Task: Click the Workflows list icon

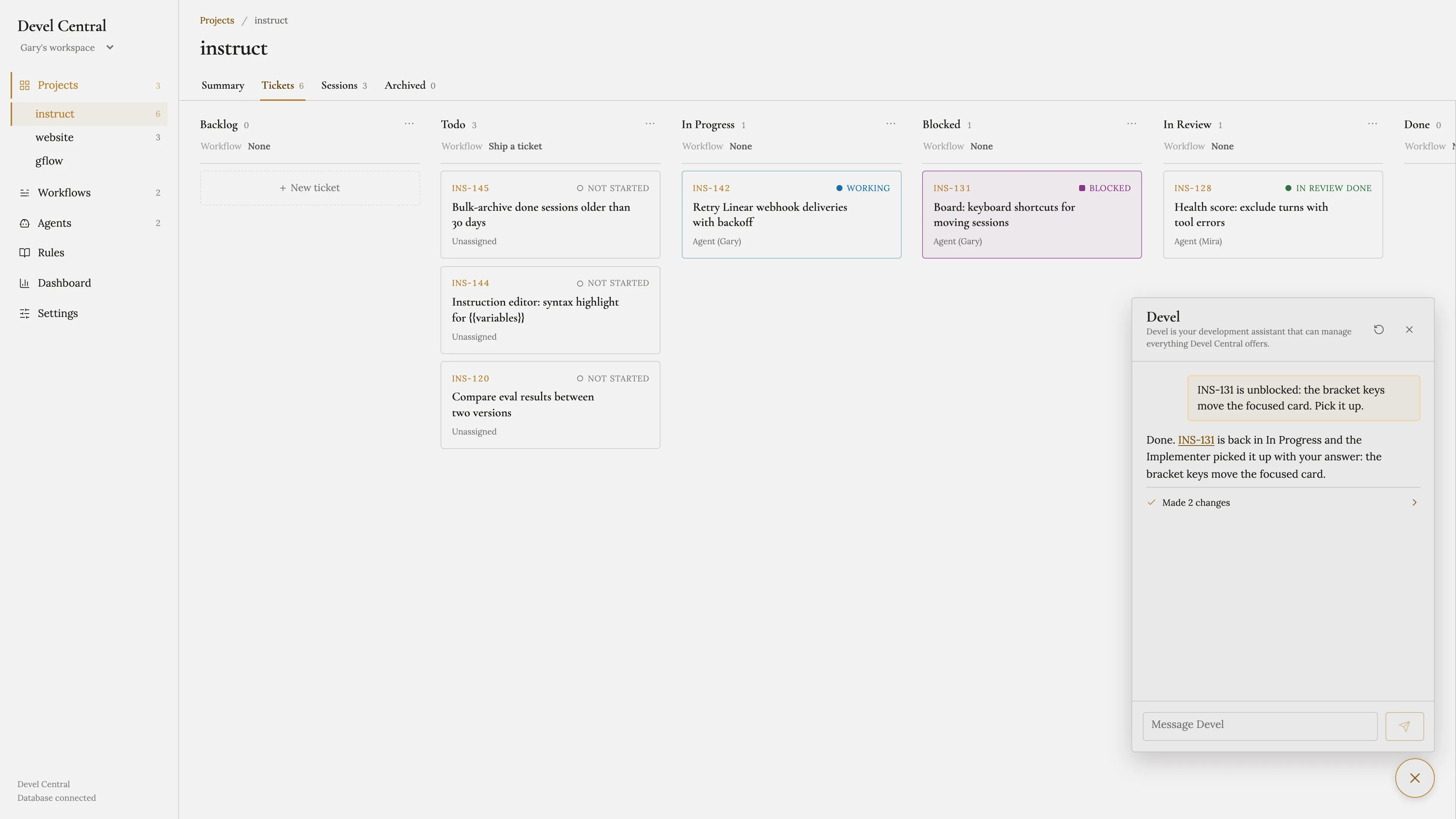Action: pos(24,193)
